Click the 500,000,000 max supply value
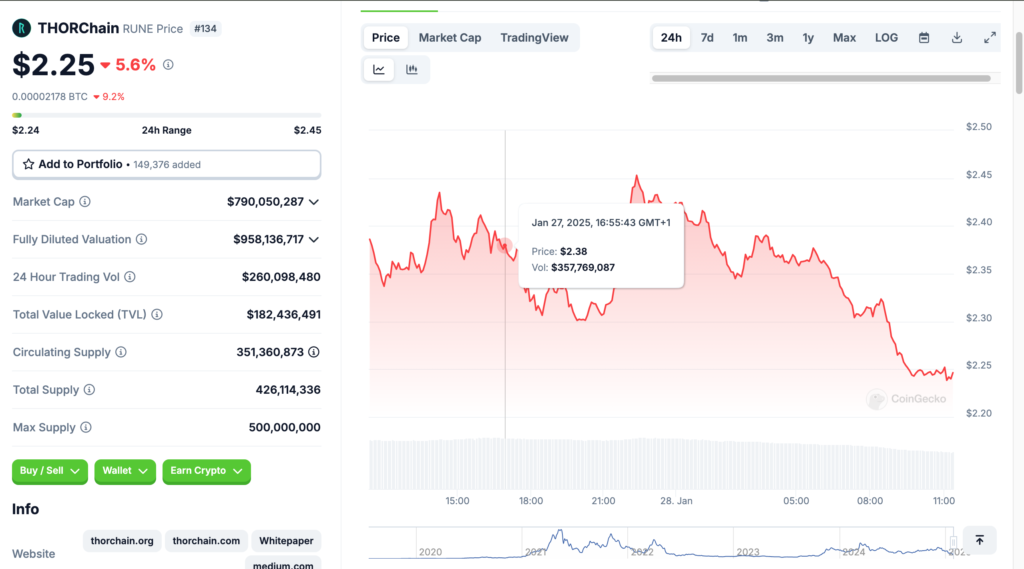Image resolution: width=1024 pixels, height=569 pixels. click(x=285, y=427)
